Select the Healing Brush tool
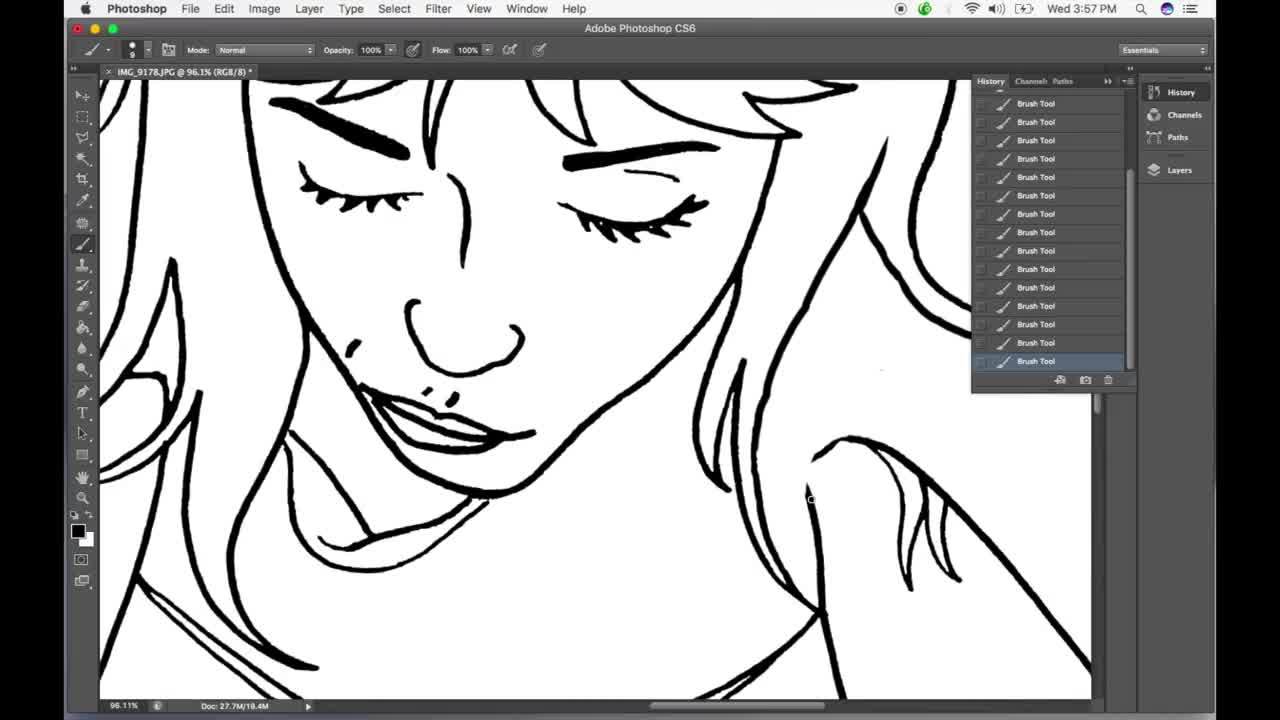 [83, 223]
